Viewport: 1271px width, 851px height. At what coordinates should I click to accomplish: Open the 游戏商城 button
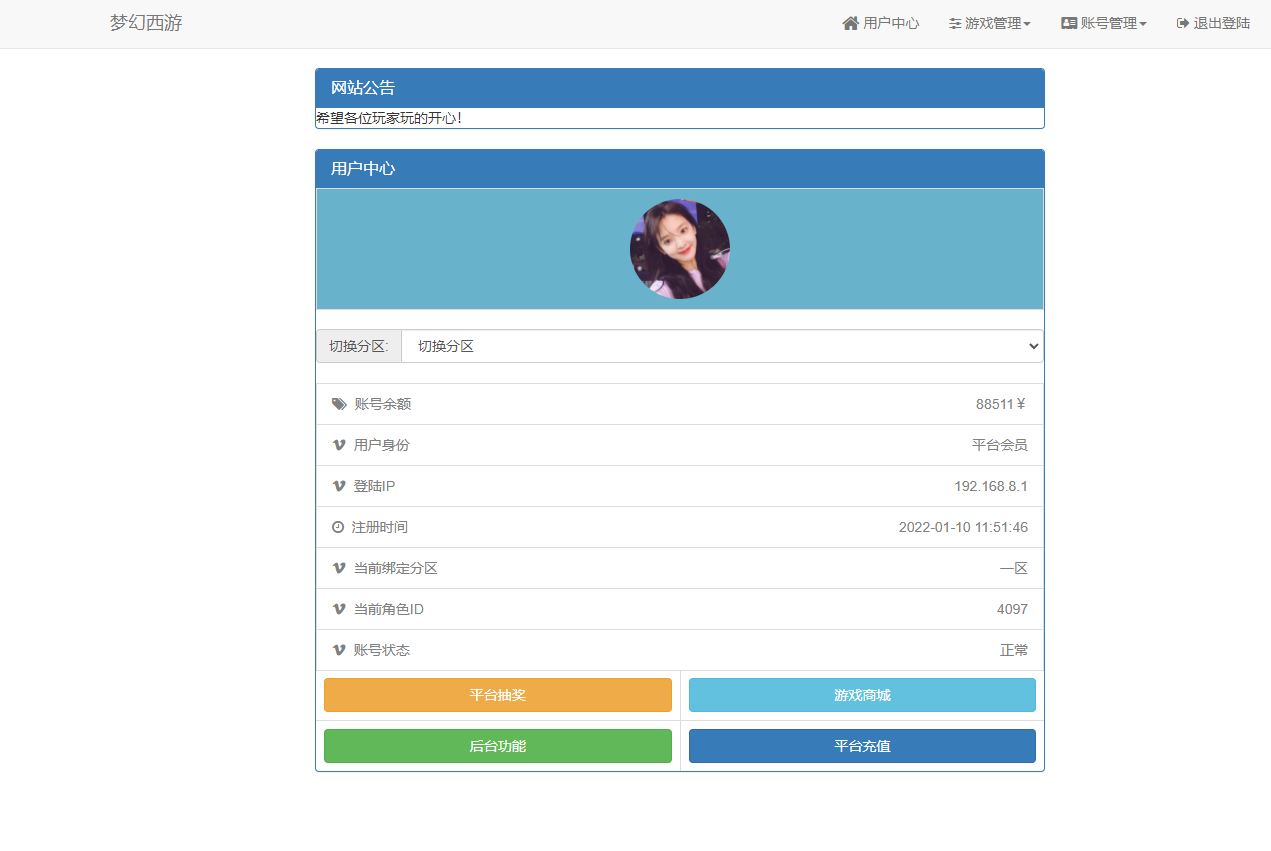point(862,695)
